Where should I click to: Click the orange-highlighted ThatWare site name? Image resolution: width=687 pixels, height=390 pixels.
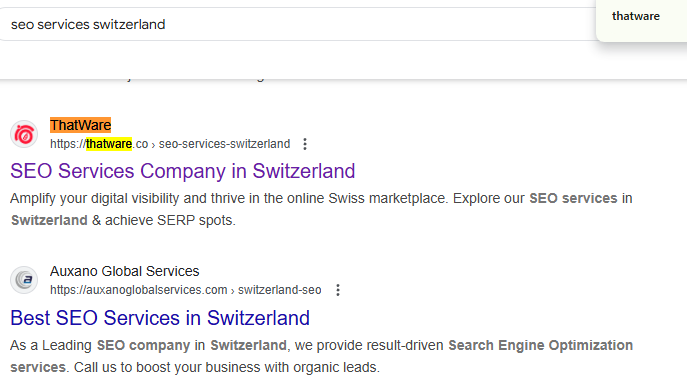(x=81, y=125)
